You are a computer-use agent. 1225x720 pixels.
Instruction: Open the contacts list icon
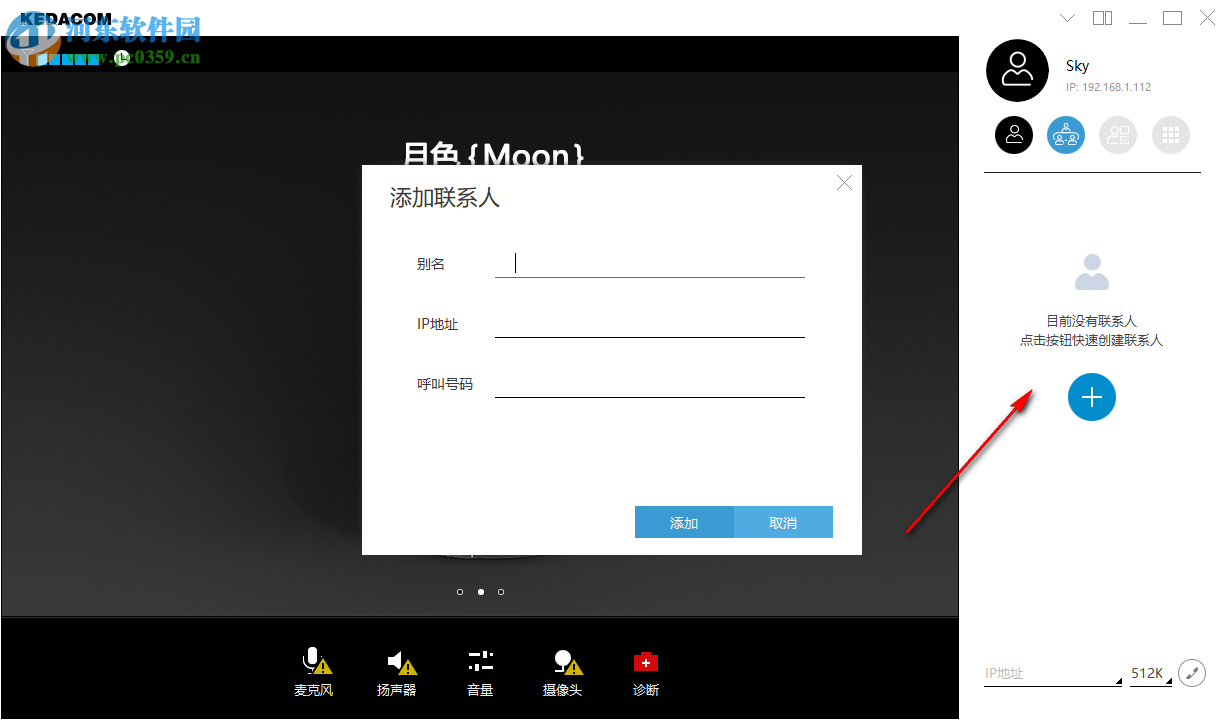point(1065,134)
